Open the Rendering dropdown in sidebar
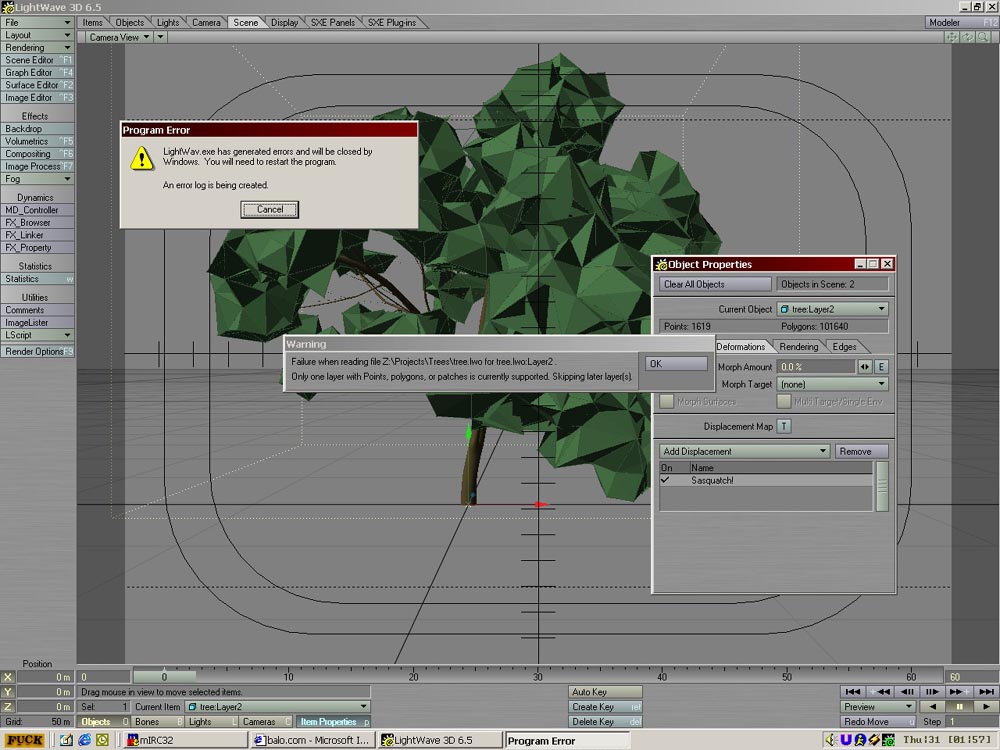 [37, 48]
